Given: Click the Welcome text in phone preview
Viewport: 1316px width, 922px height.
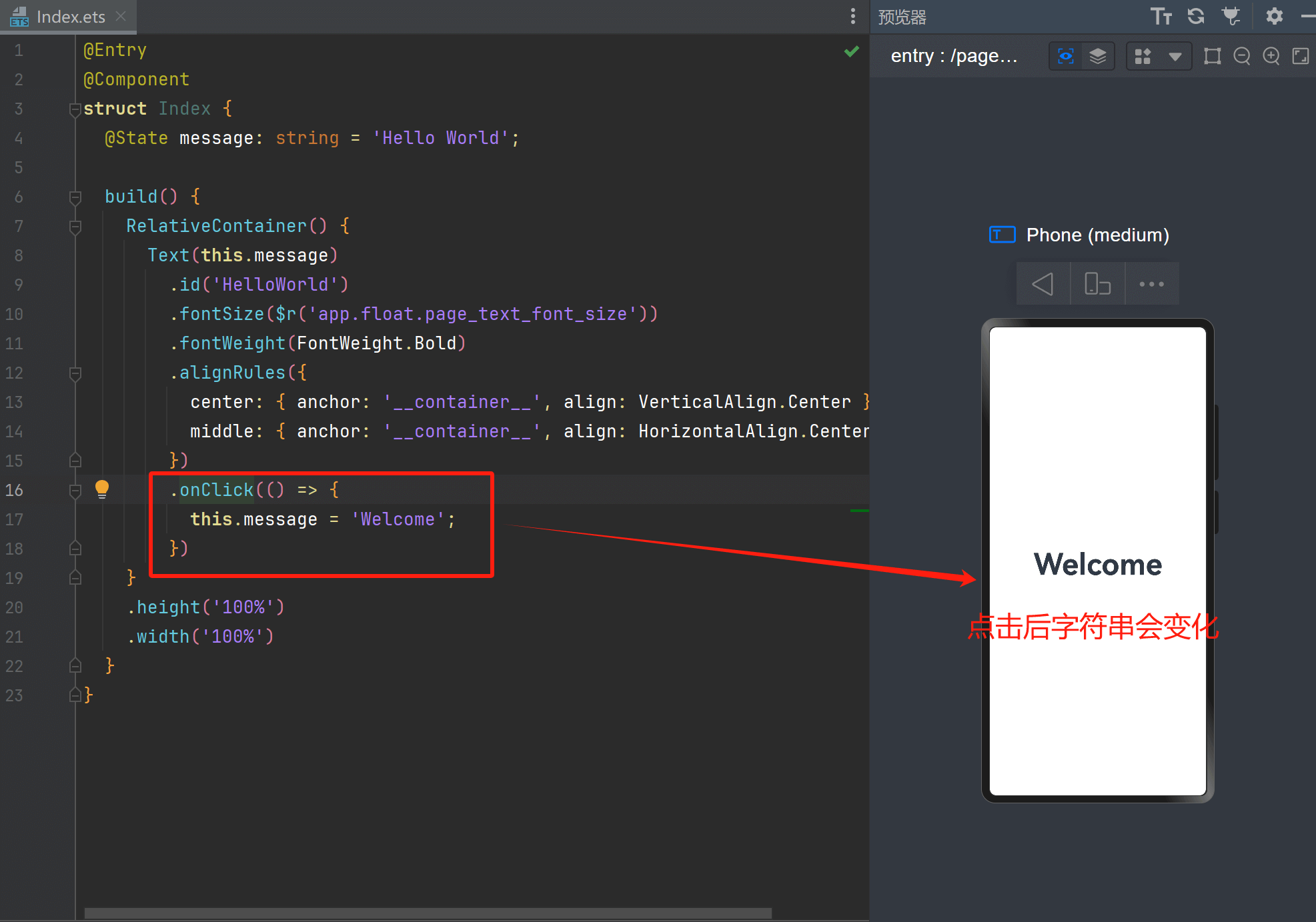Looking at the screenshot, I should (x=1097, y=565).
